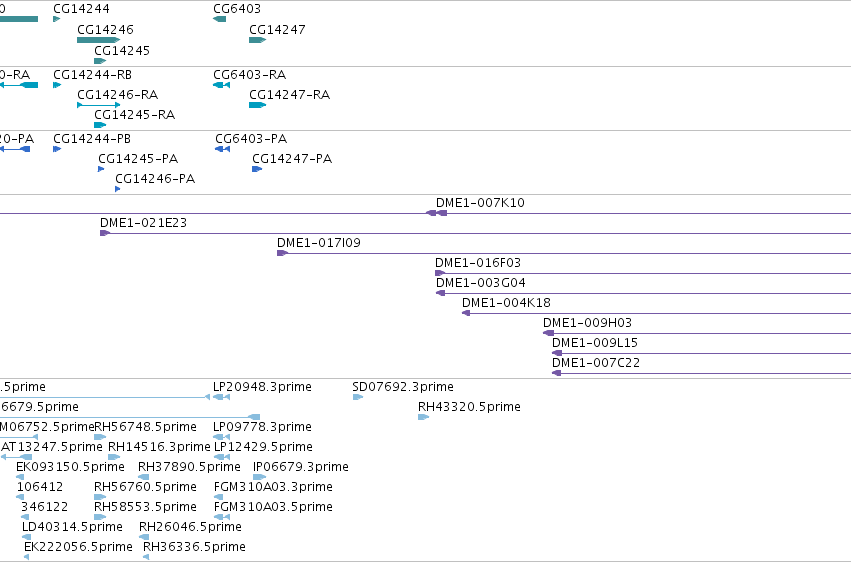Open the DME1-009H03 clone label
The height and width of the screenshot is (562, 851).
pyautogui.click(x=587, y=323)
